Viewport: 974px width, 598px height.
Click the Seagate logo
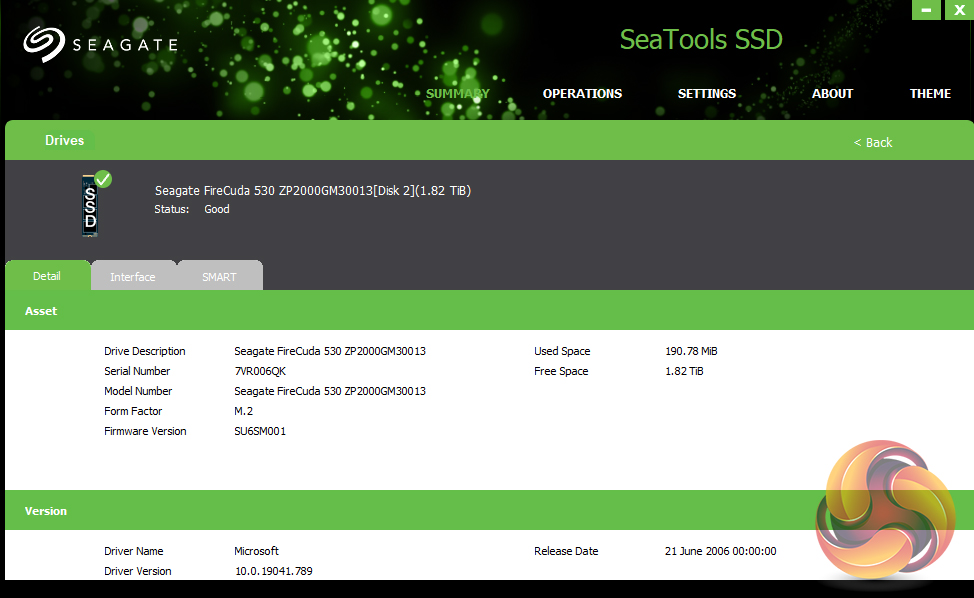pos(100,44)
